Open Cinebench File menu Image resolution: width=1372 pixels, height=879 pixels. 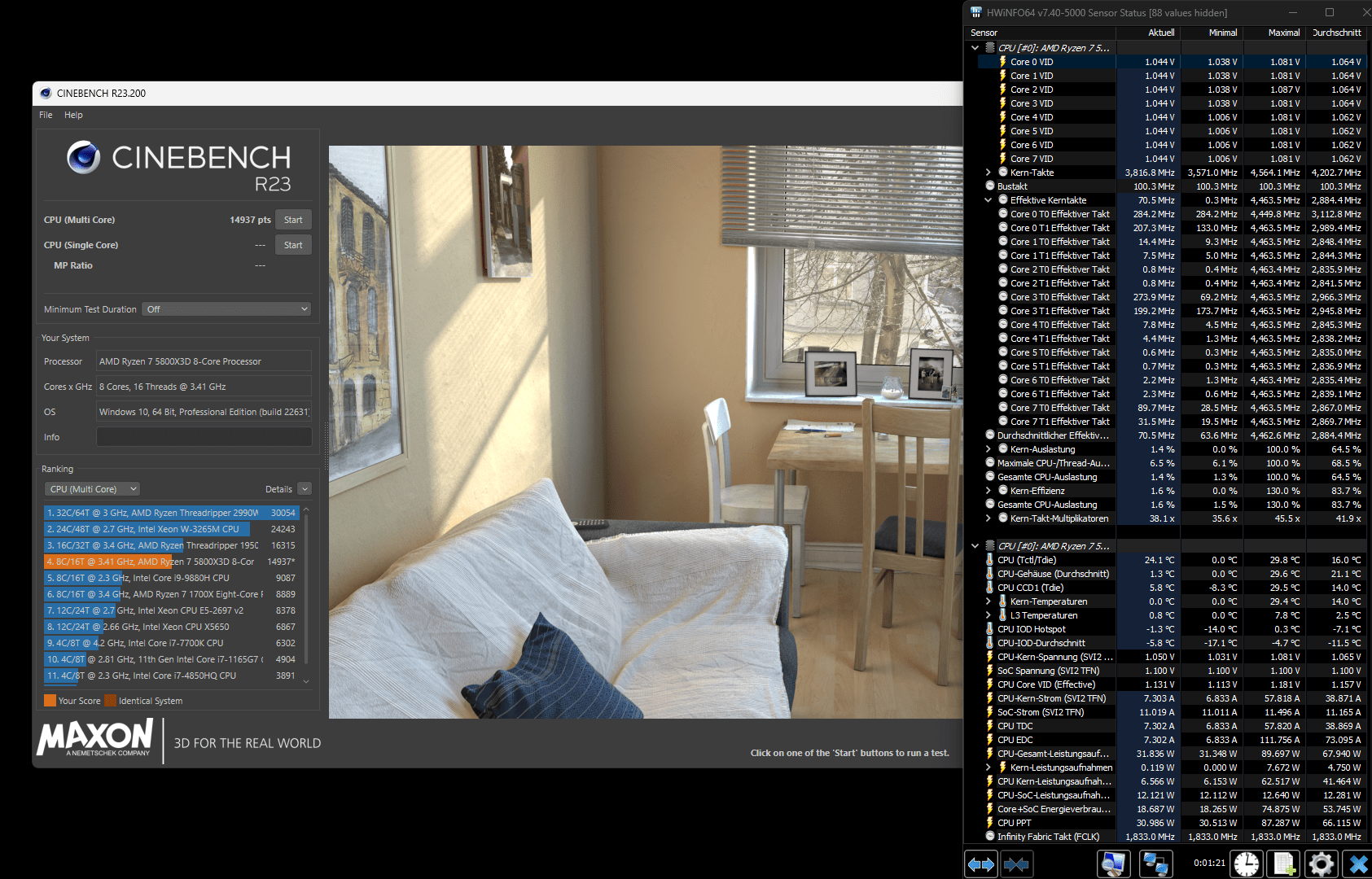click(46, 115)
